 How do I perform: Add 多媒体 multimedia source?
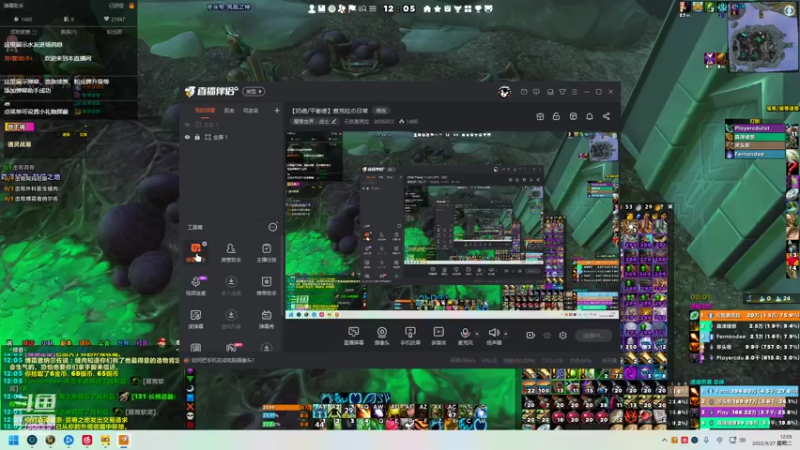coord(438,336)
